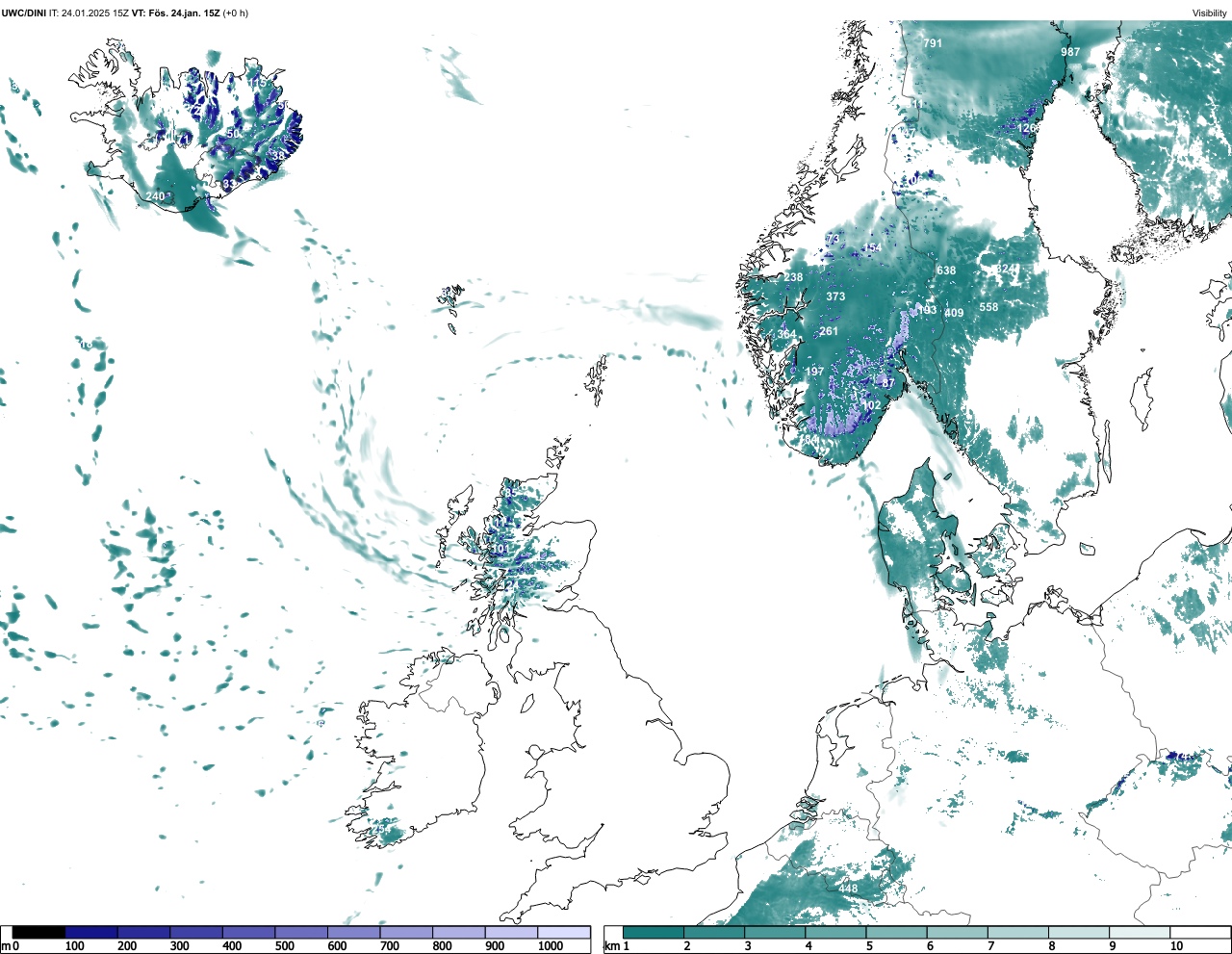This screenshot has width=1232, height=954.
Task: Click the '558' value over Sweden
Action: click(988, 307)
